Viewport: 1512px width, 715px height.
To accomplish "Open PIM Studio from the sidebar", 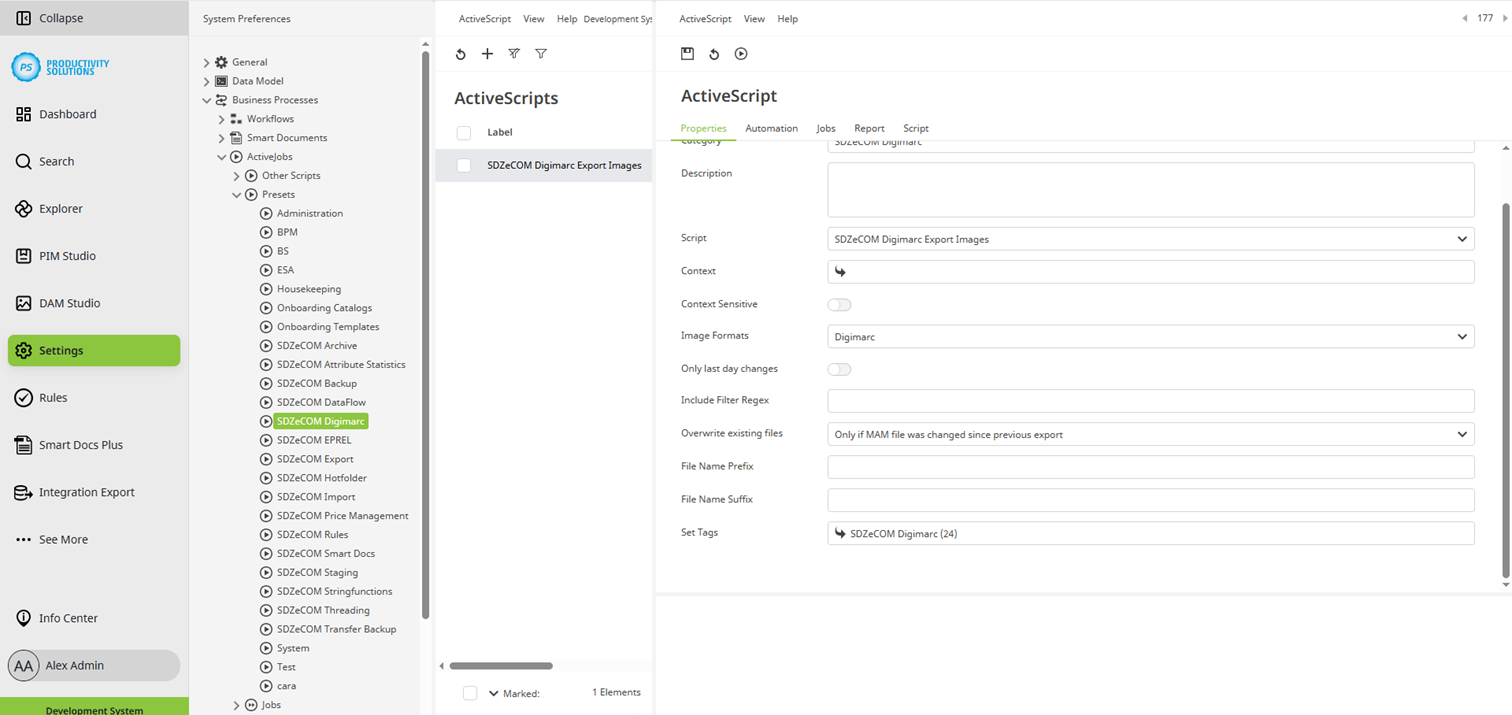I will (24, 256).
